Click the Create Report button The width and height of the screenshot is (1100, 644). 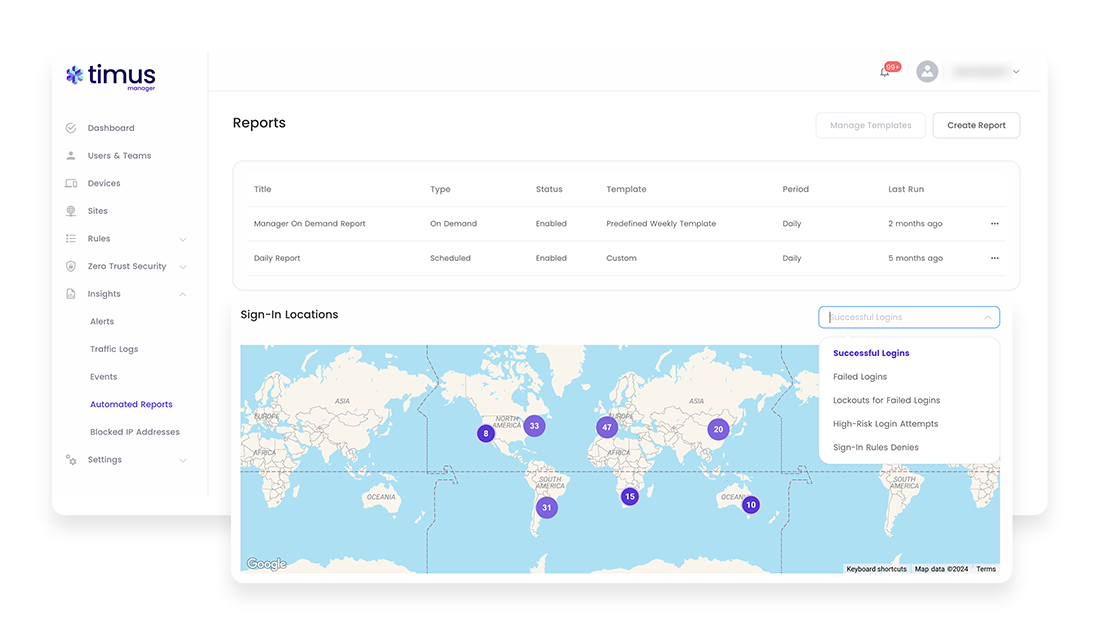tap(976, 125)
